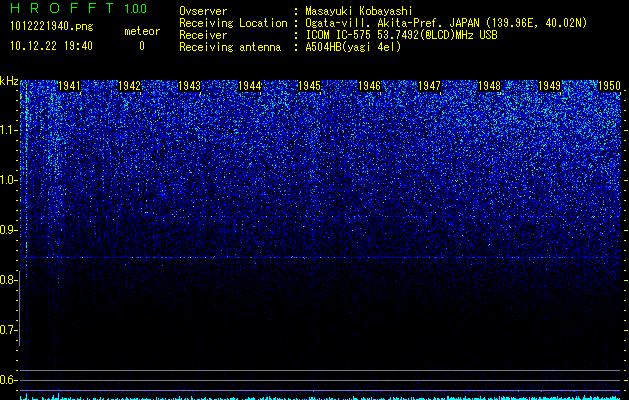629x400 pixels.
Task: Click the 0.8 kHz axis label
Action: pos(9,280)
